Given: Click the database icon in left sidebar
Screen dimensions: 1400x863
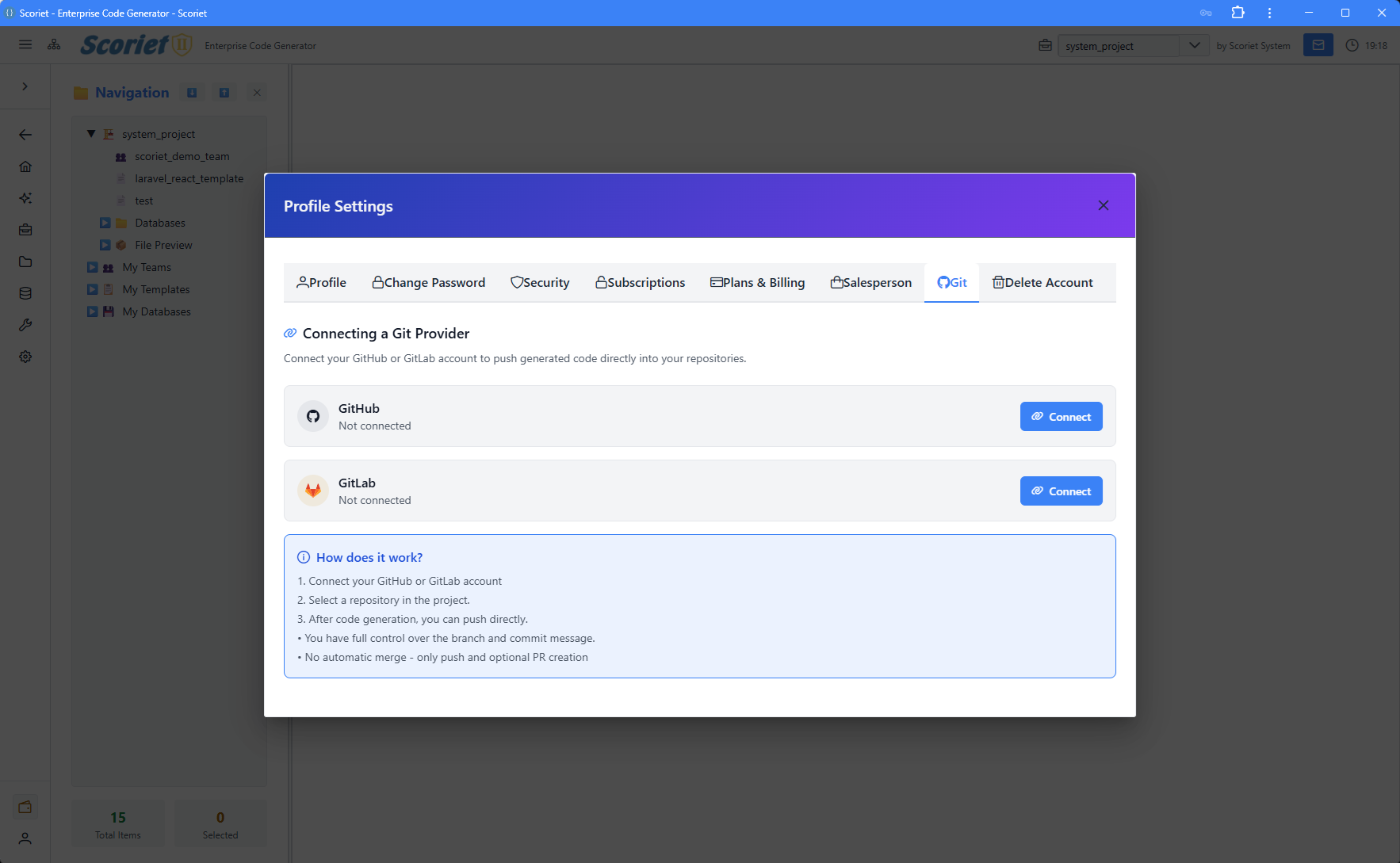Looking at the screenshot, I should (25, 293).
